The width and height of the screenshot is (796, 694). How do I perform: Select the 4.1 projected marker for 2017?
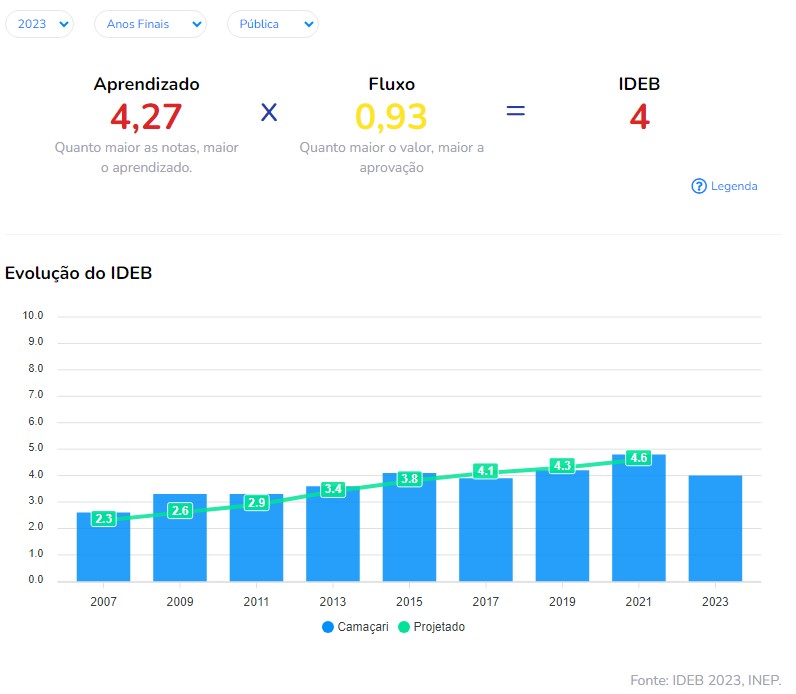(x=486, y=471)
